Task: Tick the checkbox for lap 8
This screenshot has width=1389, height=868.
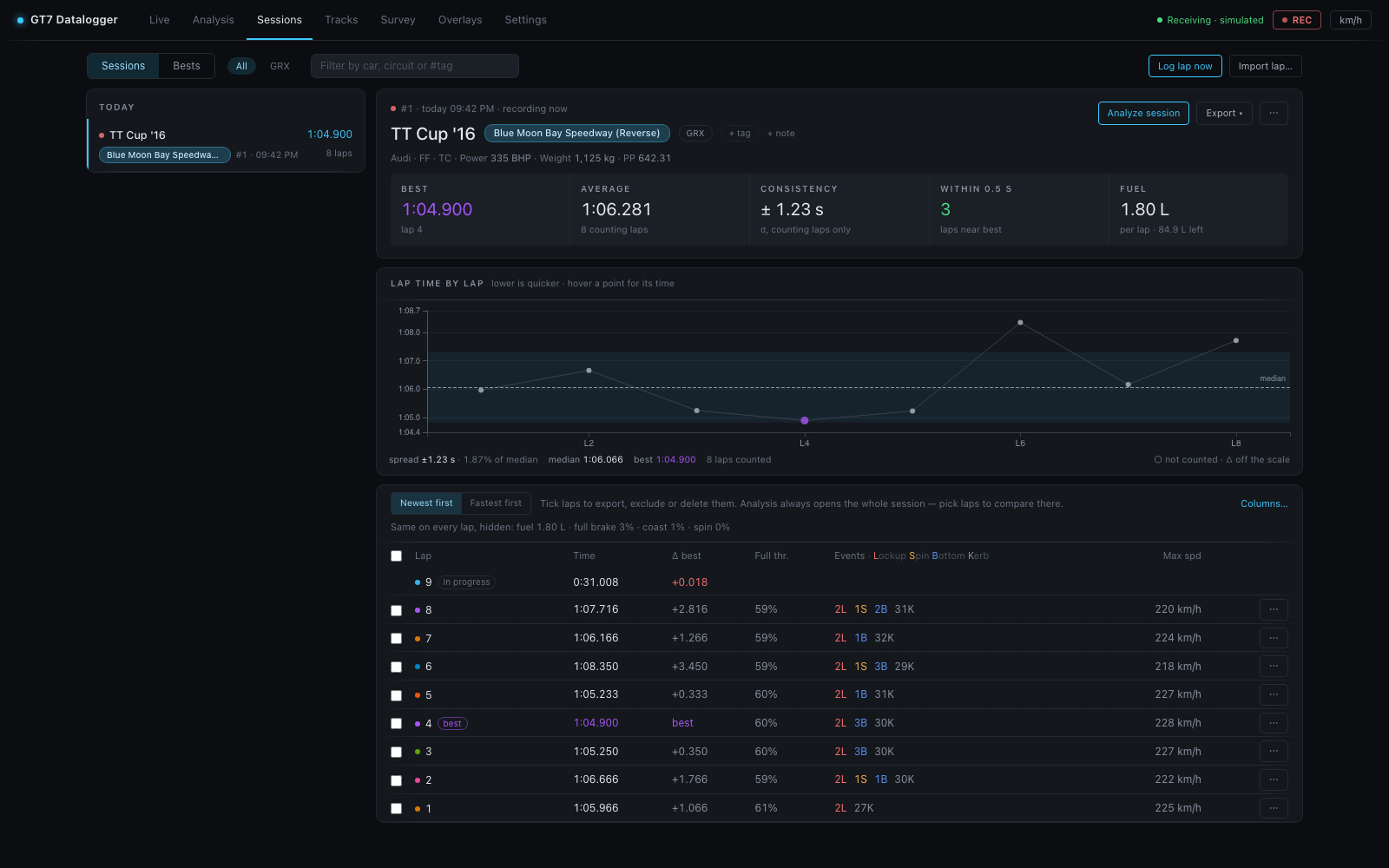Action: pyautogui.click(x=397, y=610)
